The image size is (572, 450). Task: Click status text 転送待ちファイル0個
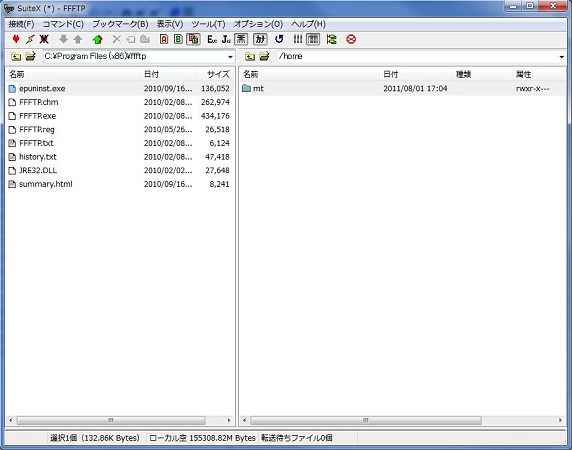point(296,438)
